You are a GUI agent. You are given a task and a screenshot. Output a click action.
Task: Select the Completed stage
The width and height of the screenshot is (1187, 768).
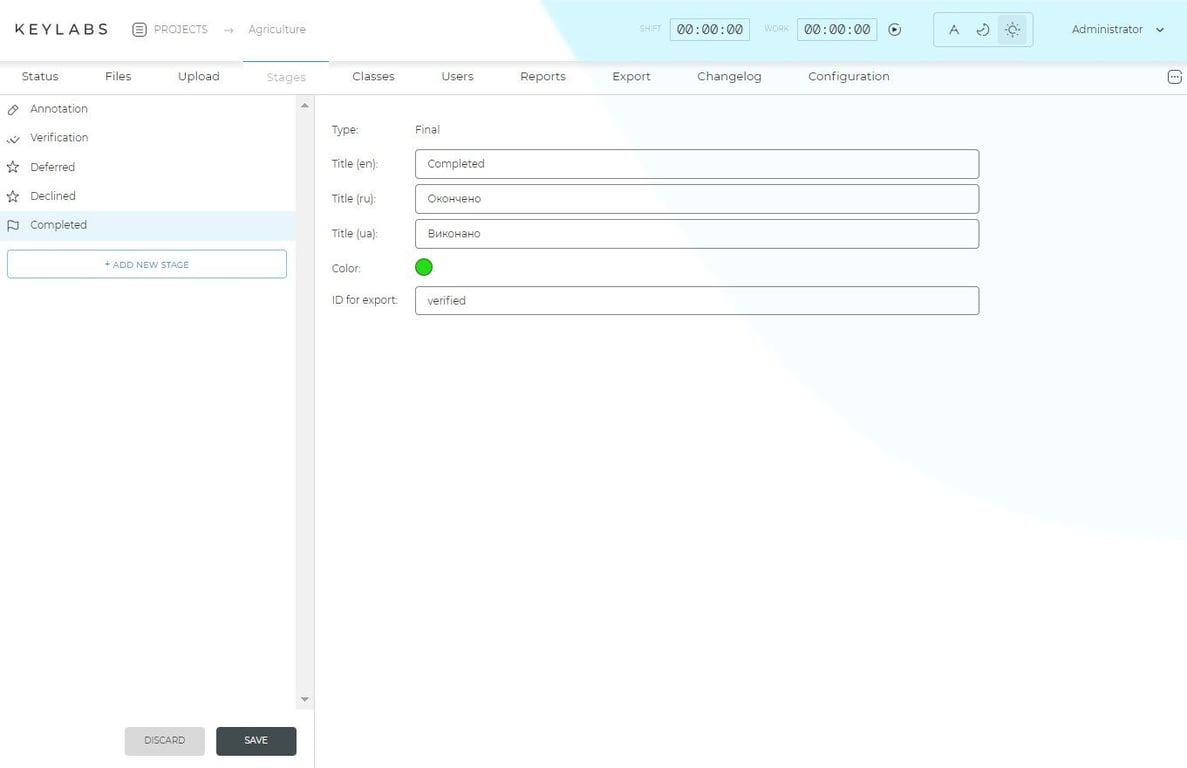pyautogui.click(x=148, y=225)
